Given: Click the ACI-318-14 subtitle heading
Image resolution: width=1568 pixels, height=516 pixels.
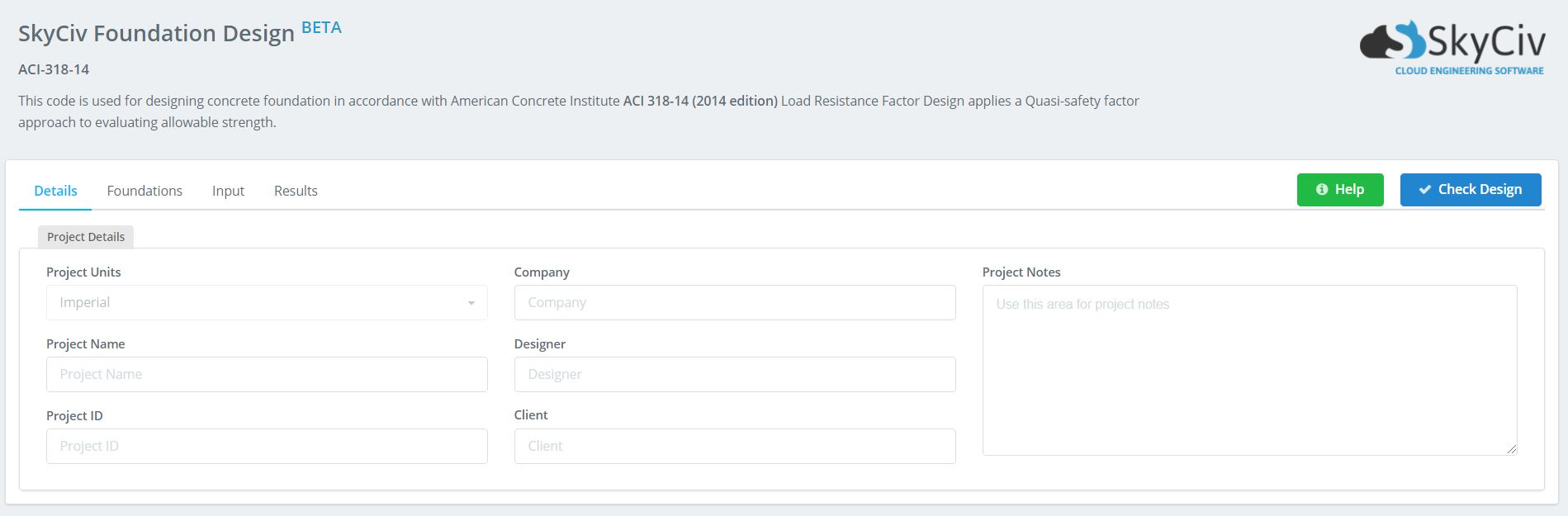Looking at the screenshot, I should 54,69.
